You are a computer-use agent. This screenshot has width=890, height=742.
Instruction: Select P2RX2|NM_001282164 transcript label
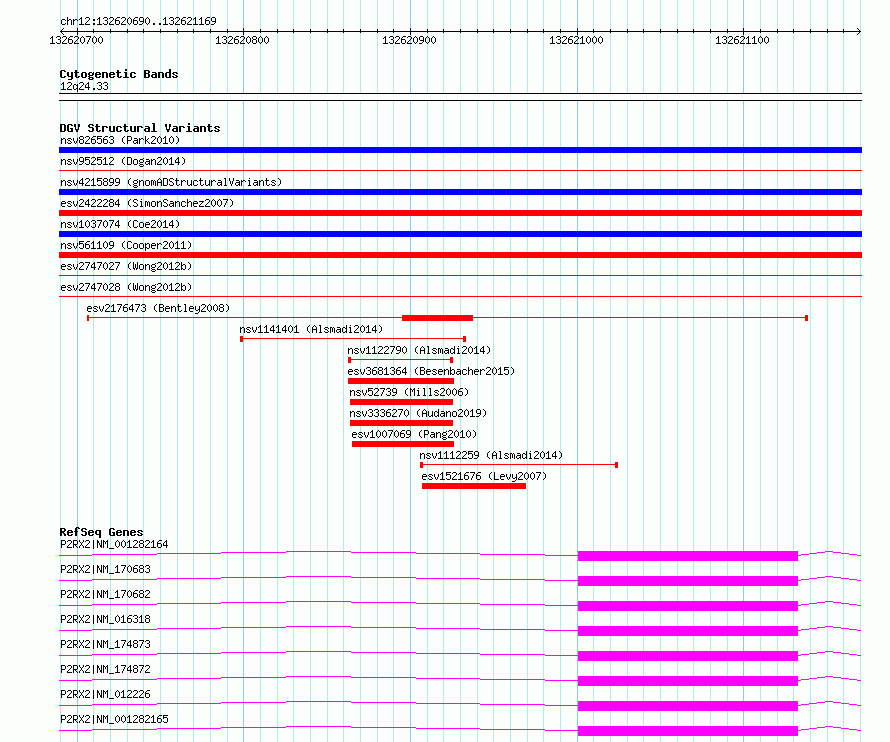[114, 544]
